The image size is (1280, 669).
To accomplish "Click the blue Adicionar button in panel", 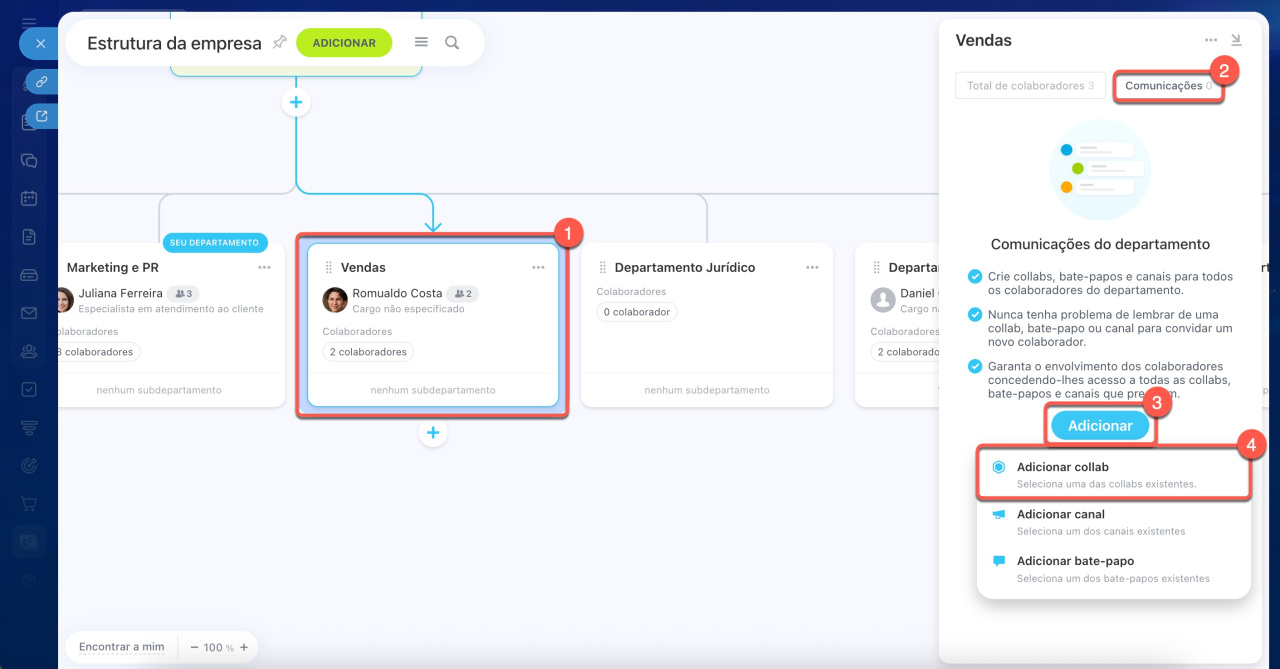I will 1100,425.
